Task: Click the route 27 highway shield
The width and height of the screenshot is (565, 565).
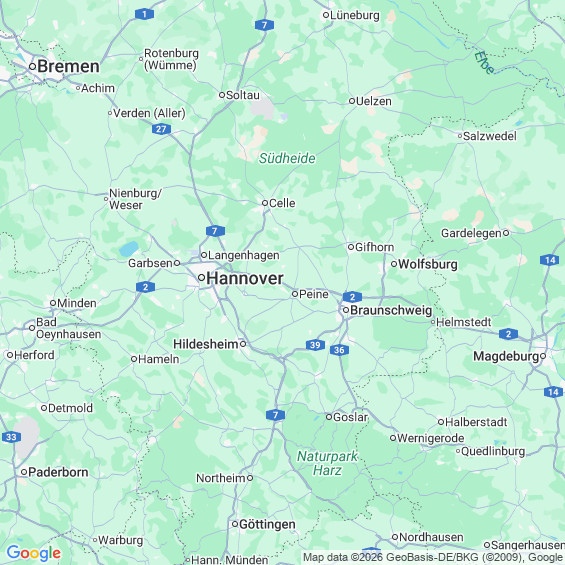Action: (161, 129)
